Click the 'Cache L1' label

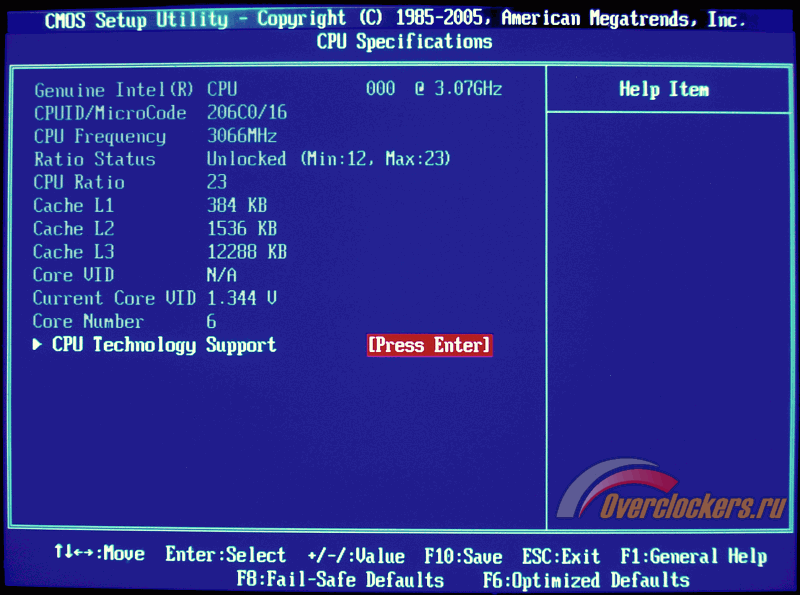point(73,206)
